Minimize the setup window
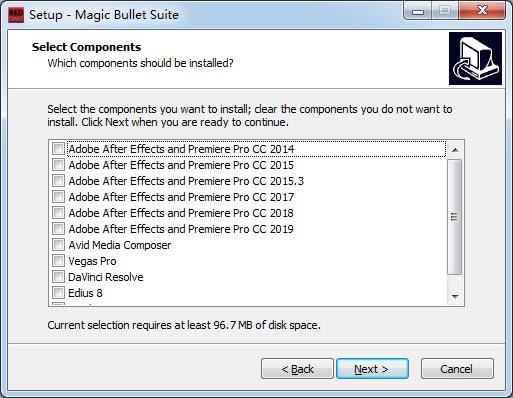This screenshot has width=513, height=398. click(418, 12)
